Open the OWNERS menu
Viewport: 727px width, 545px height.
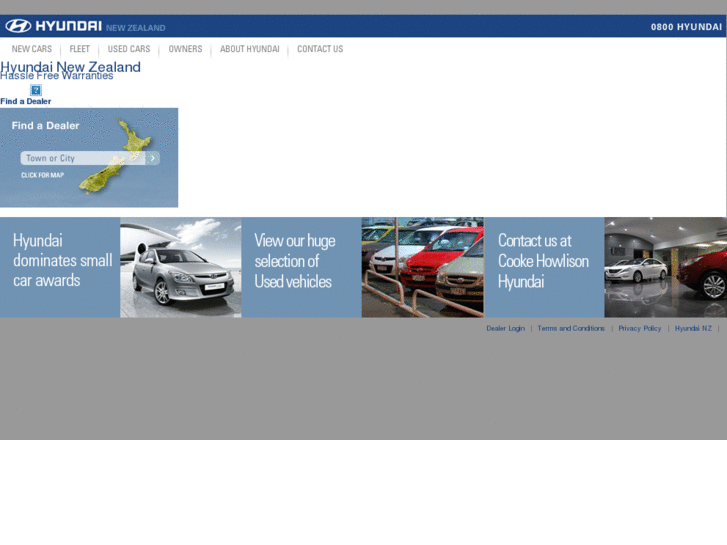click(x=185, y=49)
